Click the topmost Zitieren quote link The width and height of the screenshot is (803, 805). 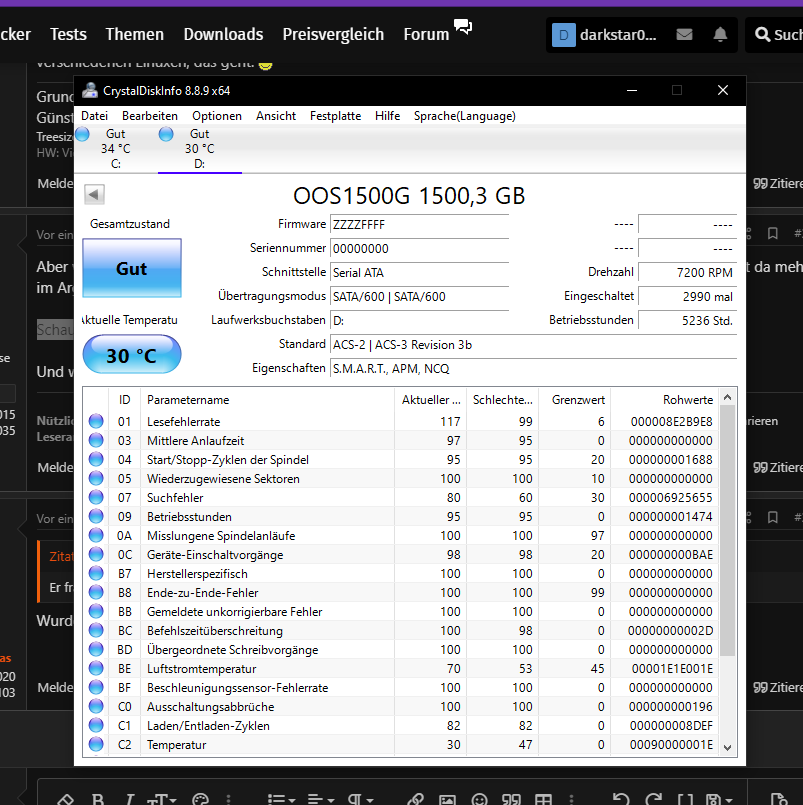pyautogui.click(x=777, y=183)
